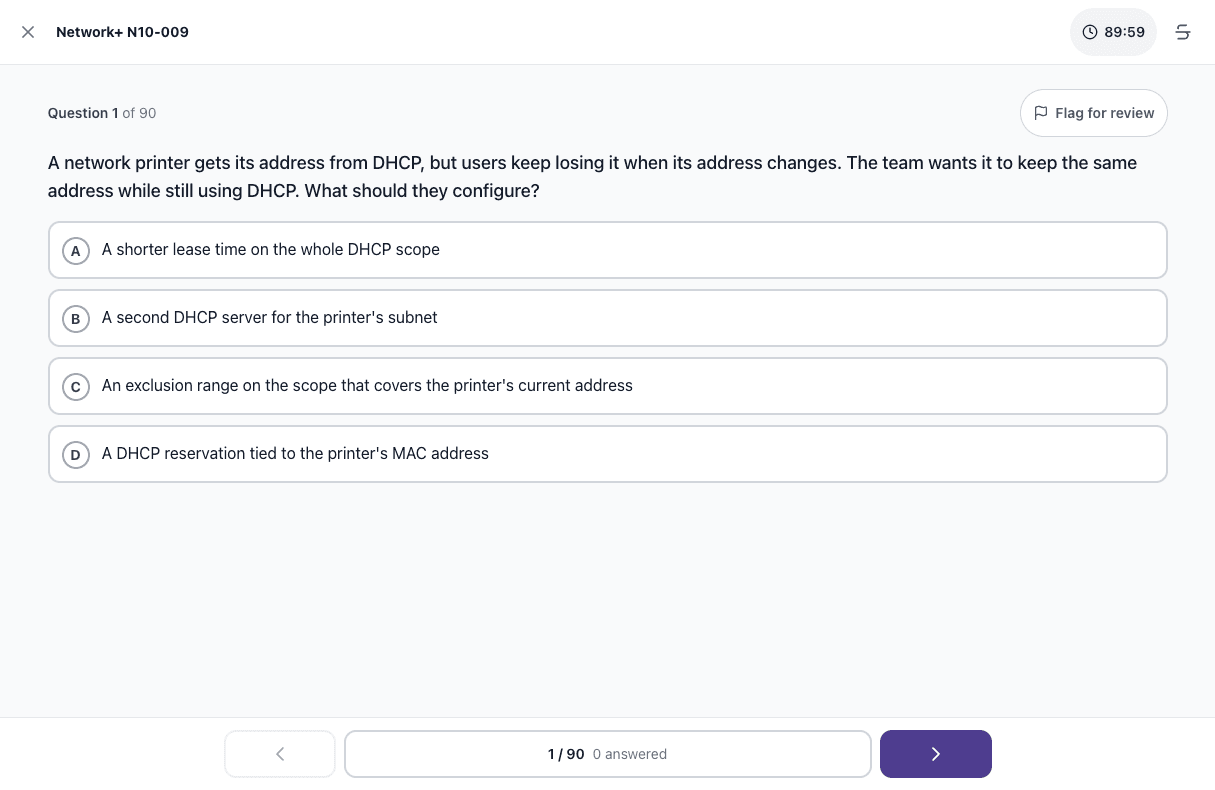Open the 1 / 90 question navigator
Screen dimensions: 1215x790
click(x=607, y=754)
